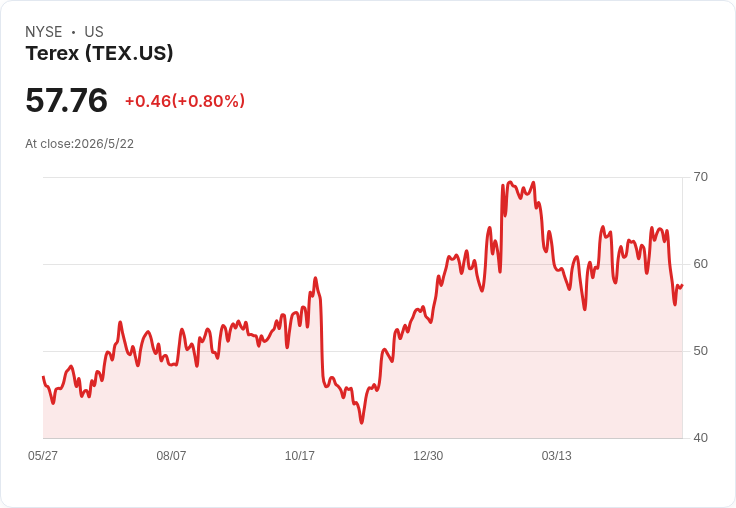
Task: Click the 57.76 closing price
Action: pyautogui.click(x=66, y=100)
